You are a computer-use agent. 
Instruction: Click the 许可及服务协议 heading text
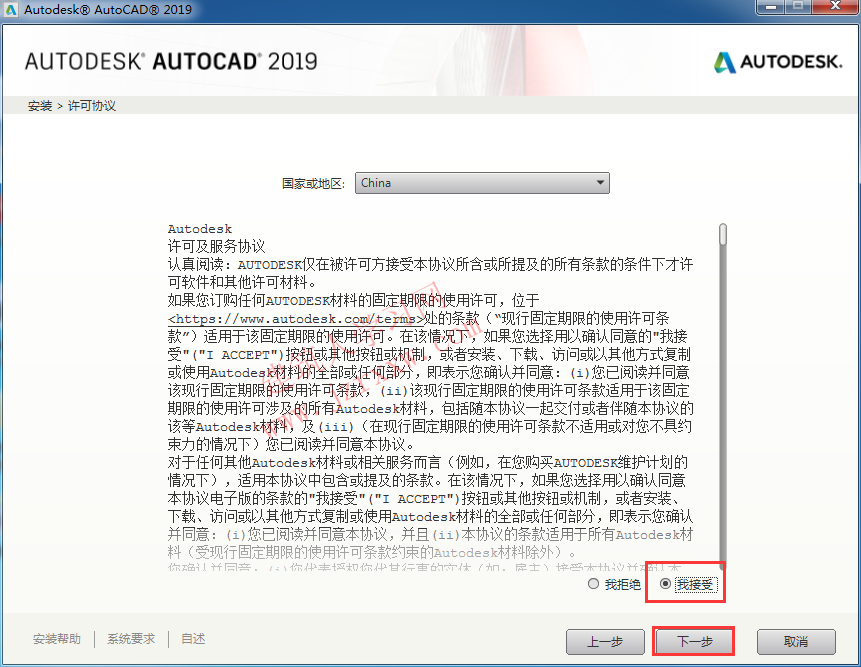216,246
